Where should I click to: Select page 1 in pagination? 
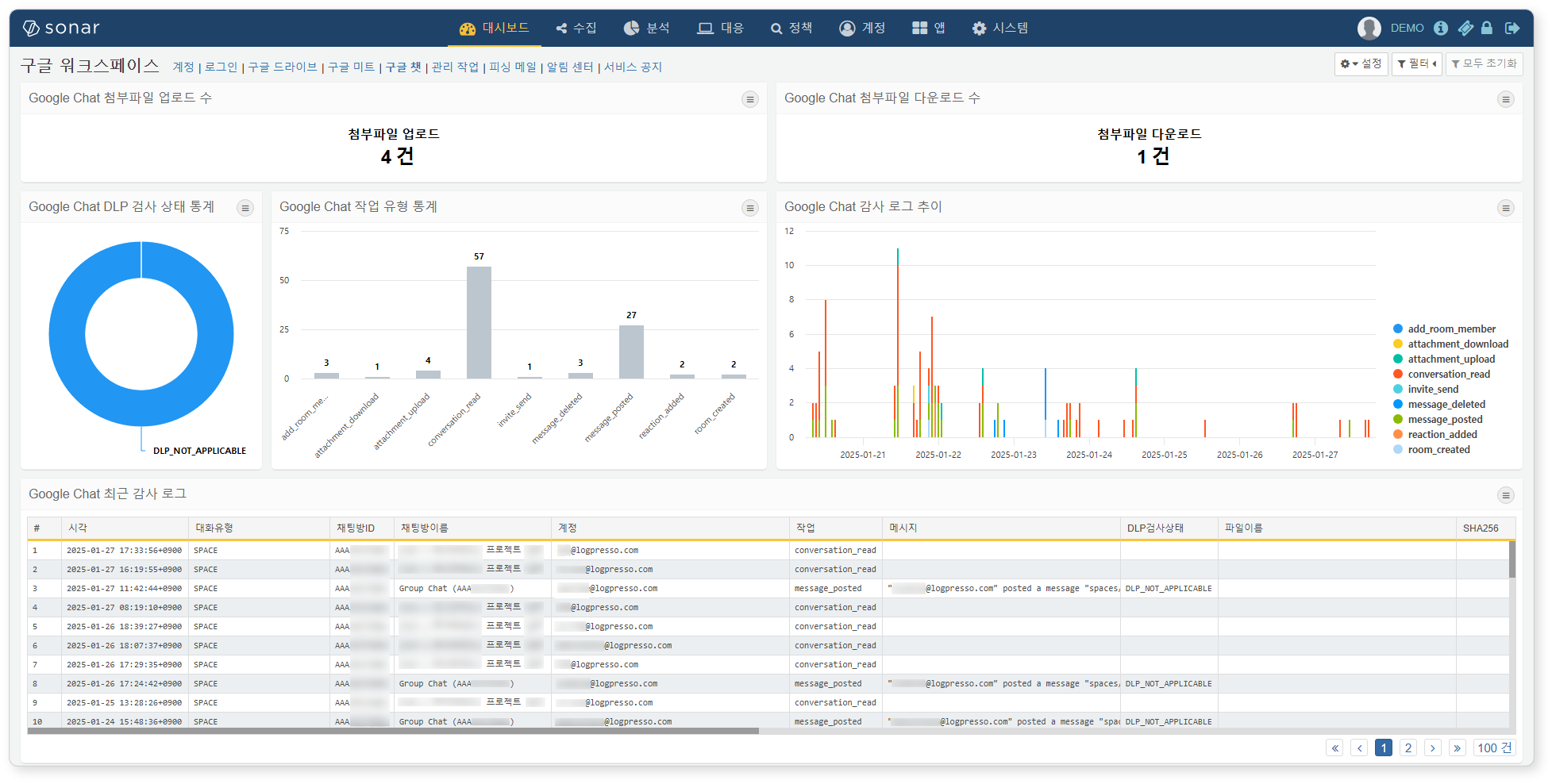click(x=1384, y=748)
